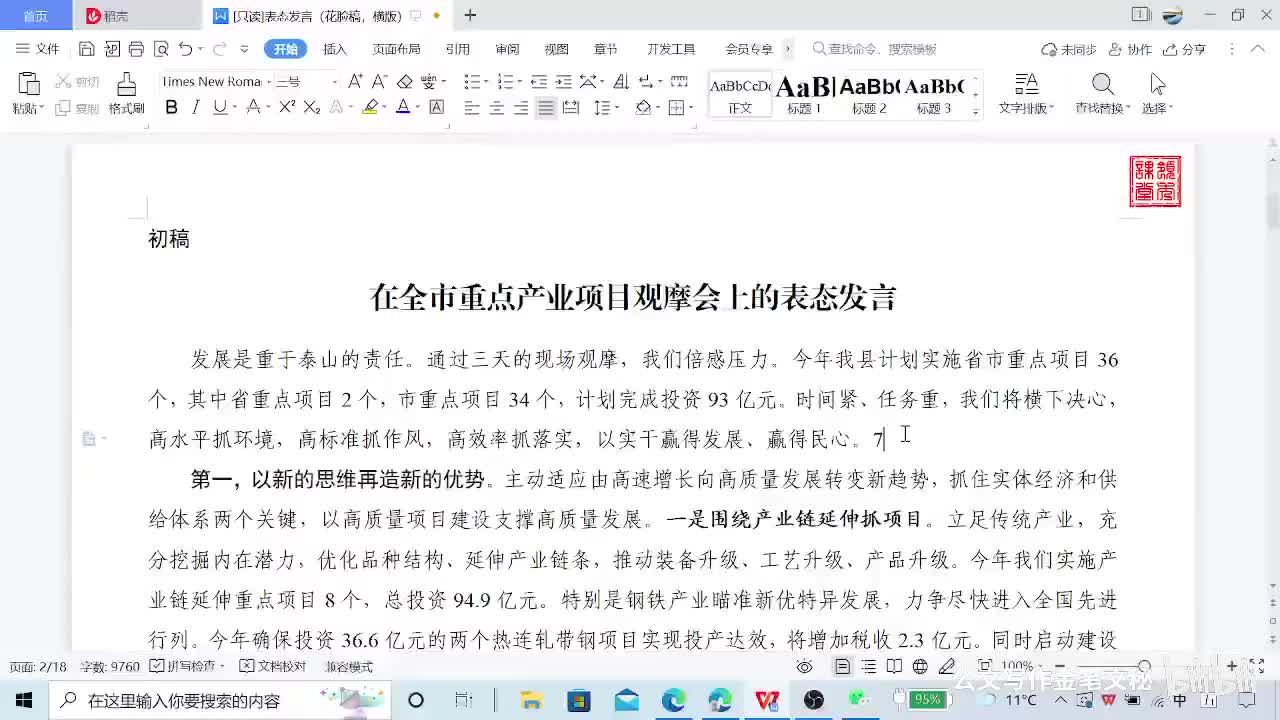This screenshot has height=720, width=1280.
Task: Click distributed alignment icon
Action: click(x=570, y=108)
